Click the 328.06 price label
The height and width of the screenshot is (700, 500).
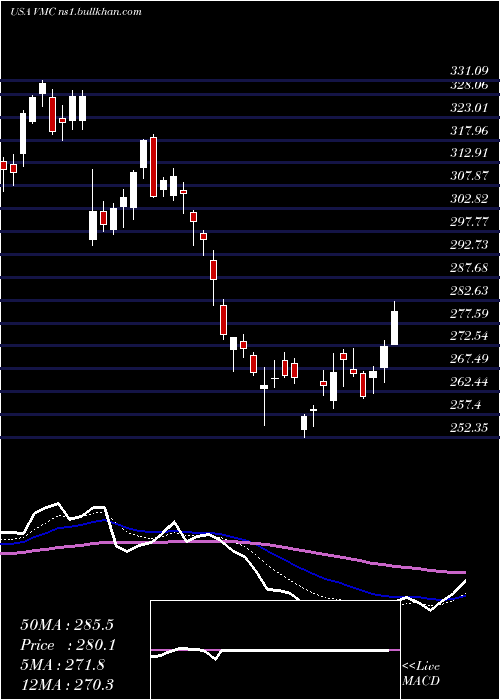(x=469, y=85)
